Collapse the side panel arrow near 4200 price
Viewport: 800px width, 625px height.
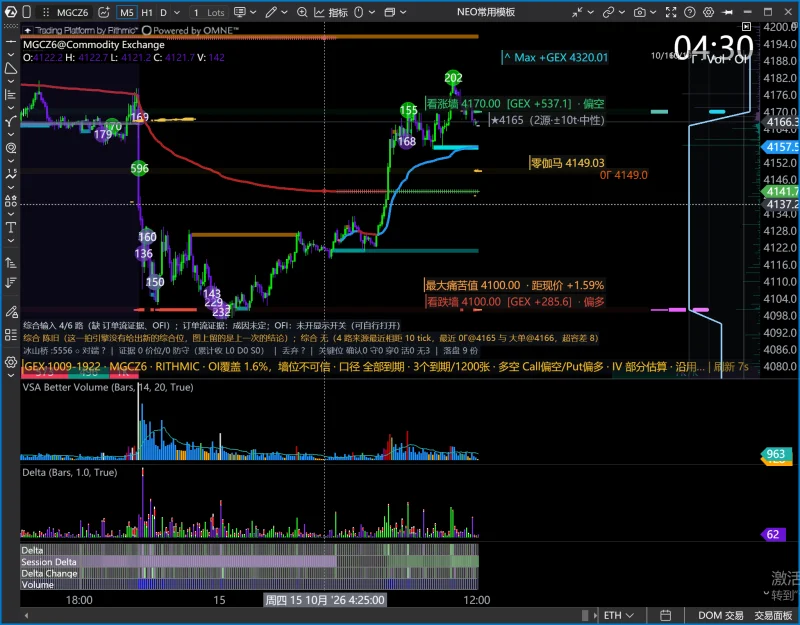point(746,26)
